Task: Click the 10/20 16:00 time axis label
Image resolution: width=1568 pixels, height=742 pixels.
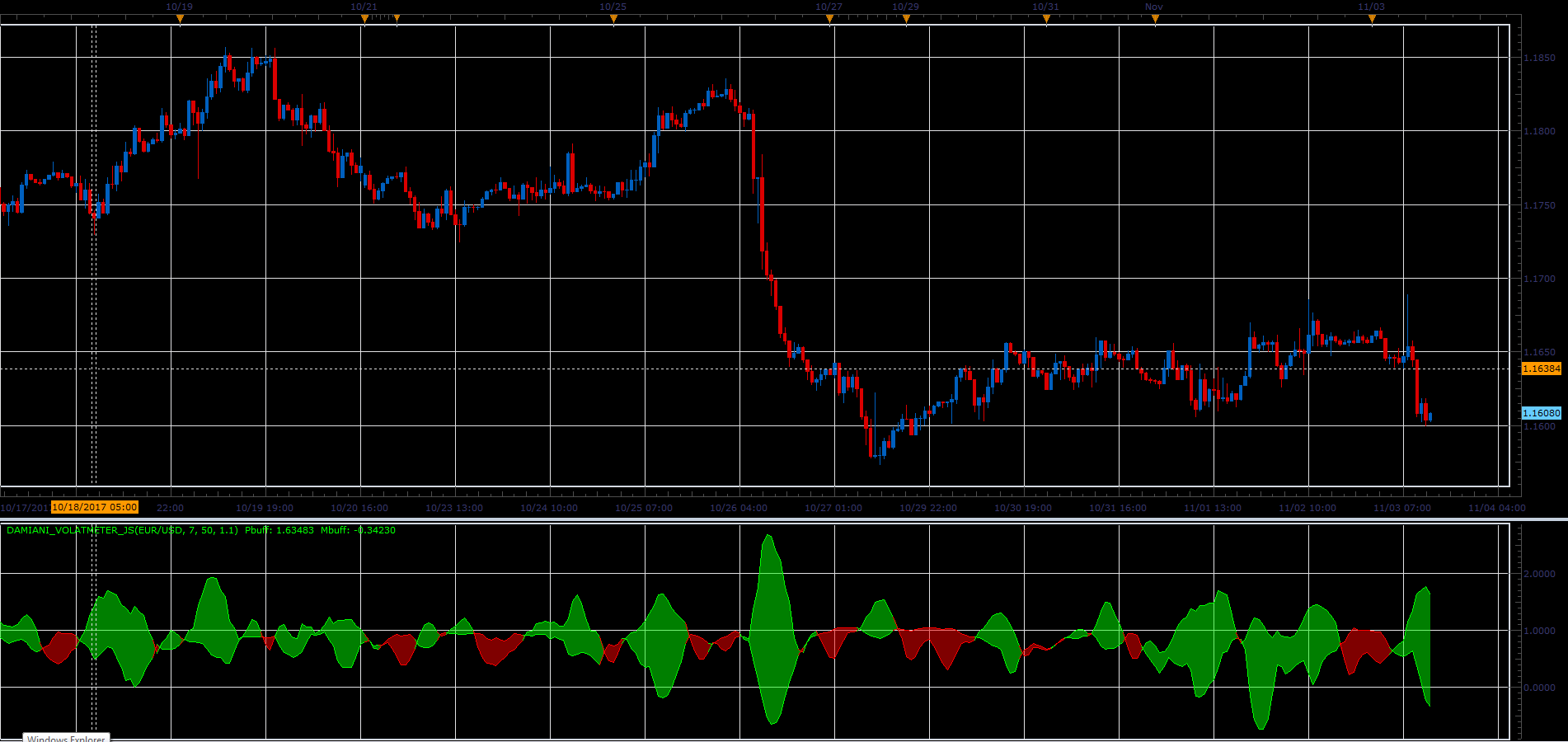Action: (x=359, y=508)
